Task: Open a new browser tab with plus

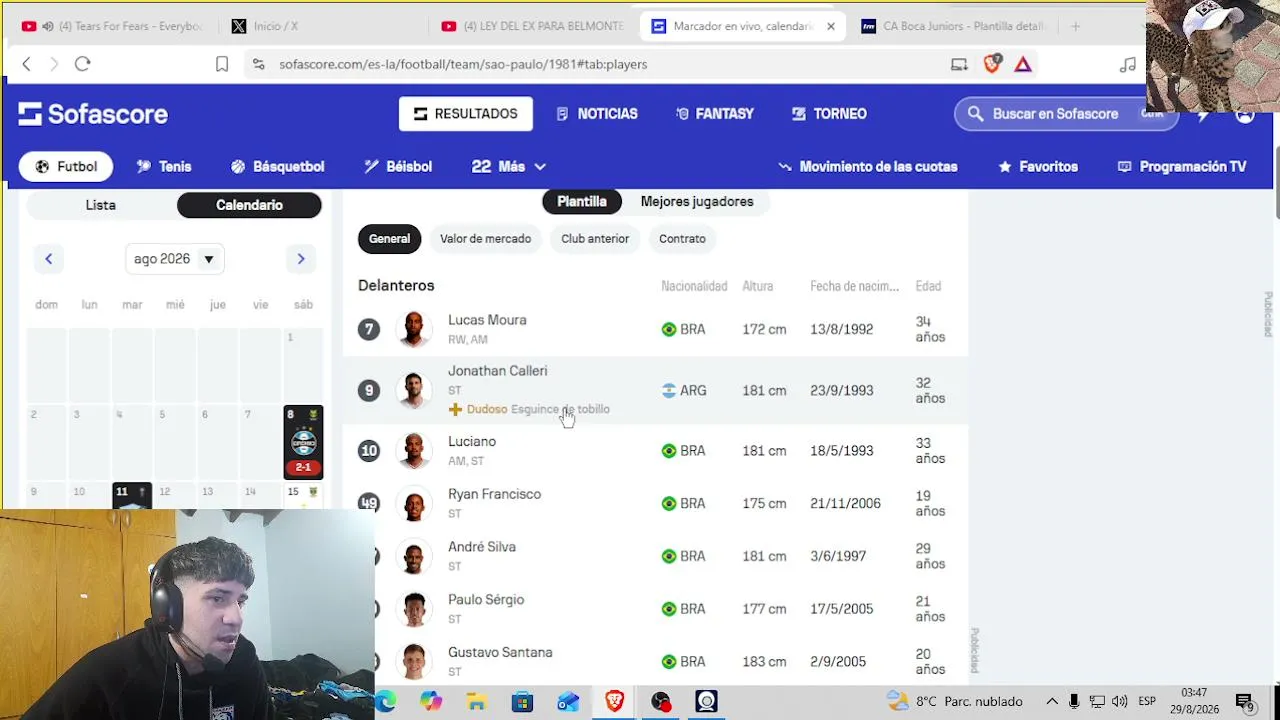Action: point(1076,26)
